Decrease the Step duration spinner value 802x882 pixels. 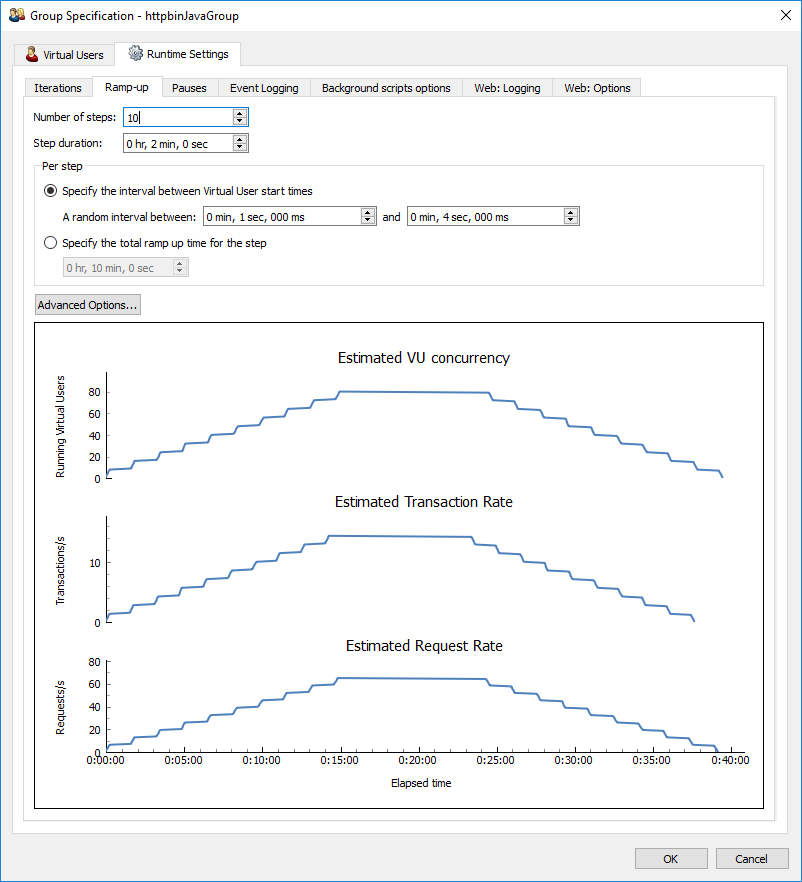(239, 148)
